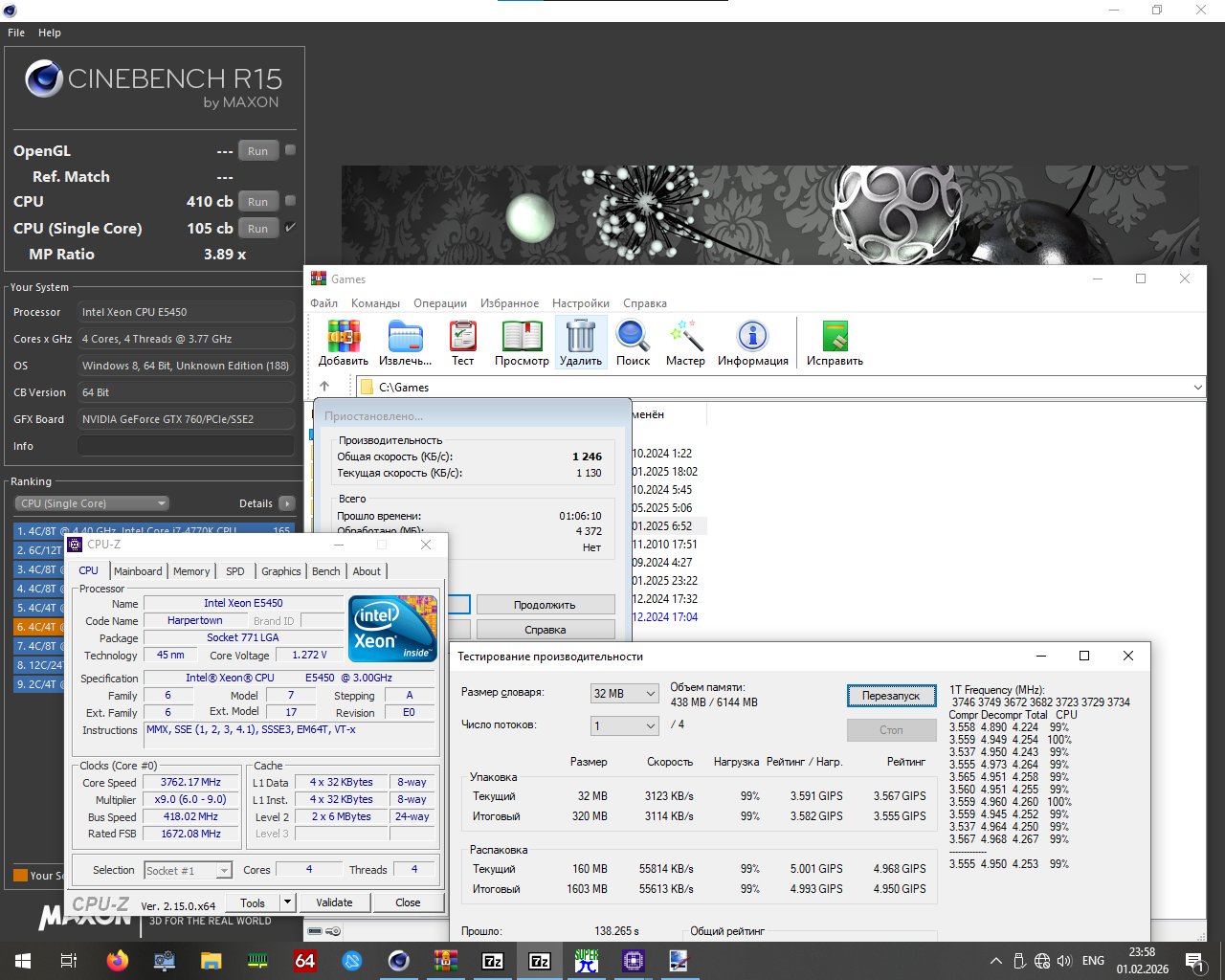
Task: Open the CPU-Z Tools dropdown arrow
Action: pyautogui.click(x=286, y=902)
